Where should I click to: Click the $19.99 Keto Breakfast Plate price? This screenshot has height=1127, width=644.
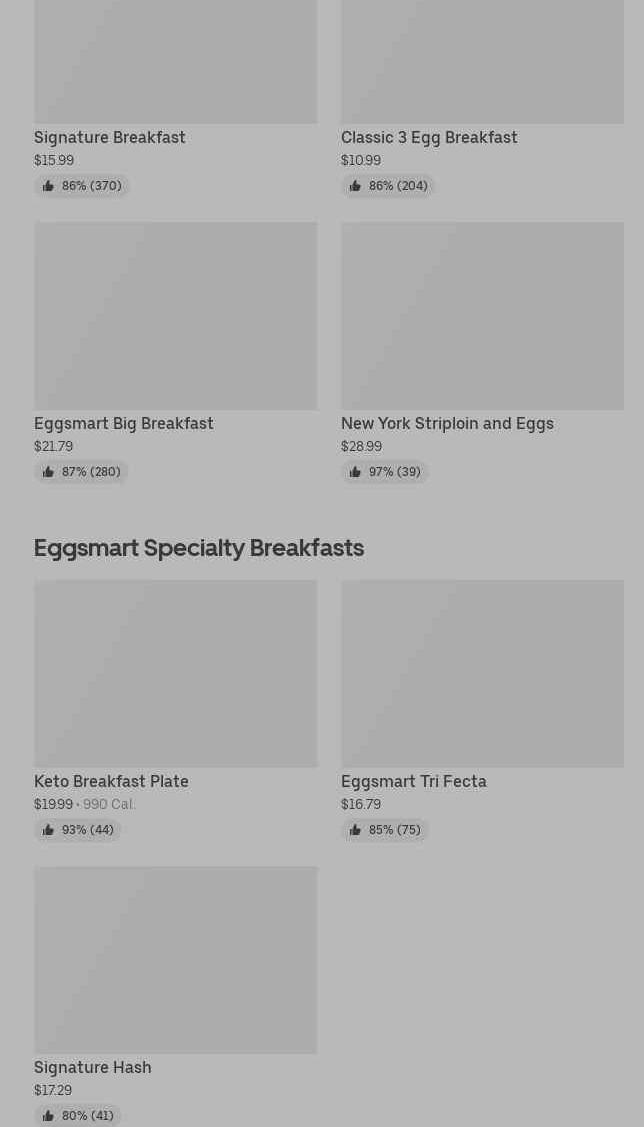click(x=53, y=804)
